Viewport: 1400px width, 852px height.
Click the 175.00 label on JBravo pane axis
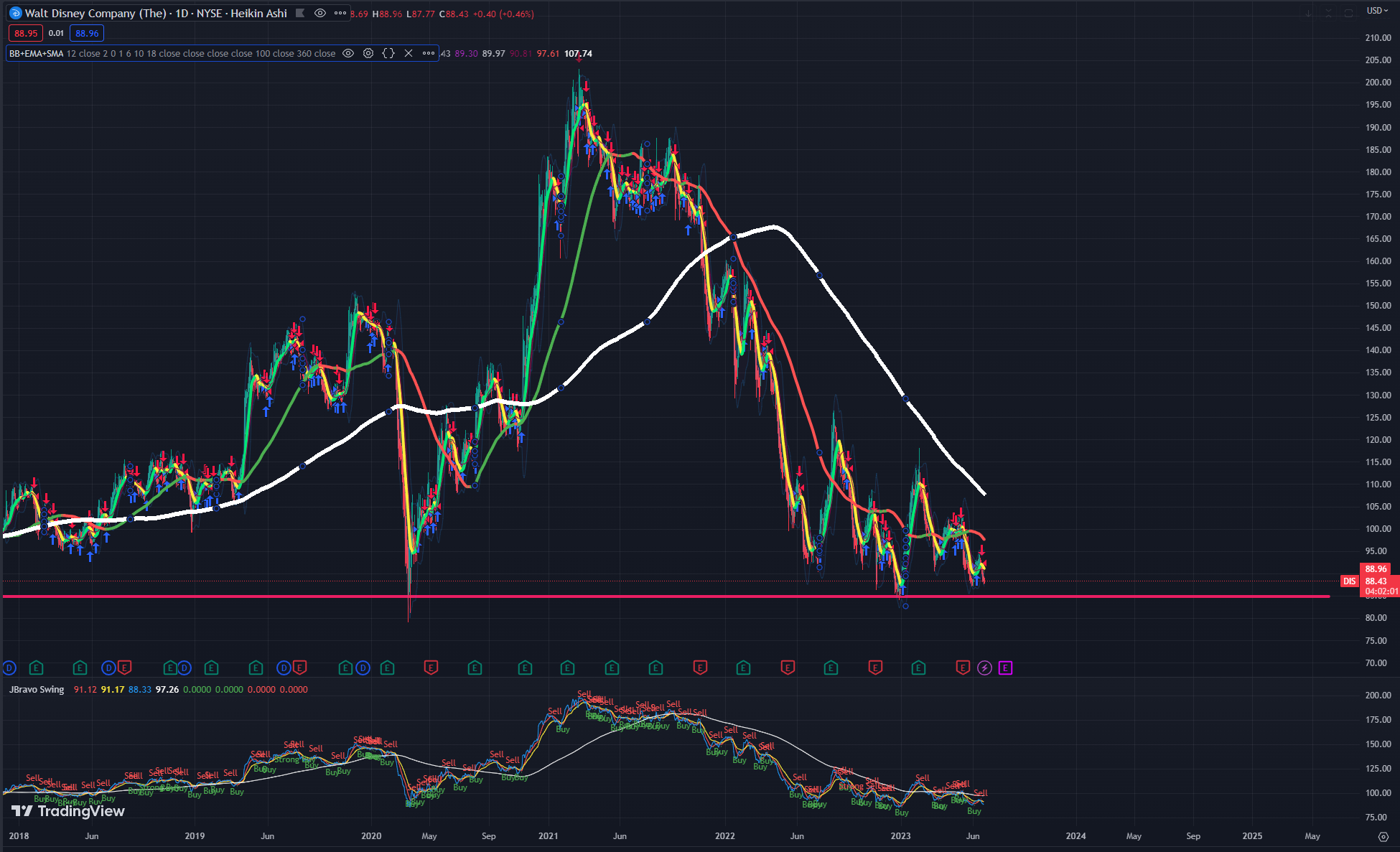[x=1378, y=720]
